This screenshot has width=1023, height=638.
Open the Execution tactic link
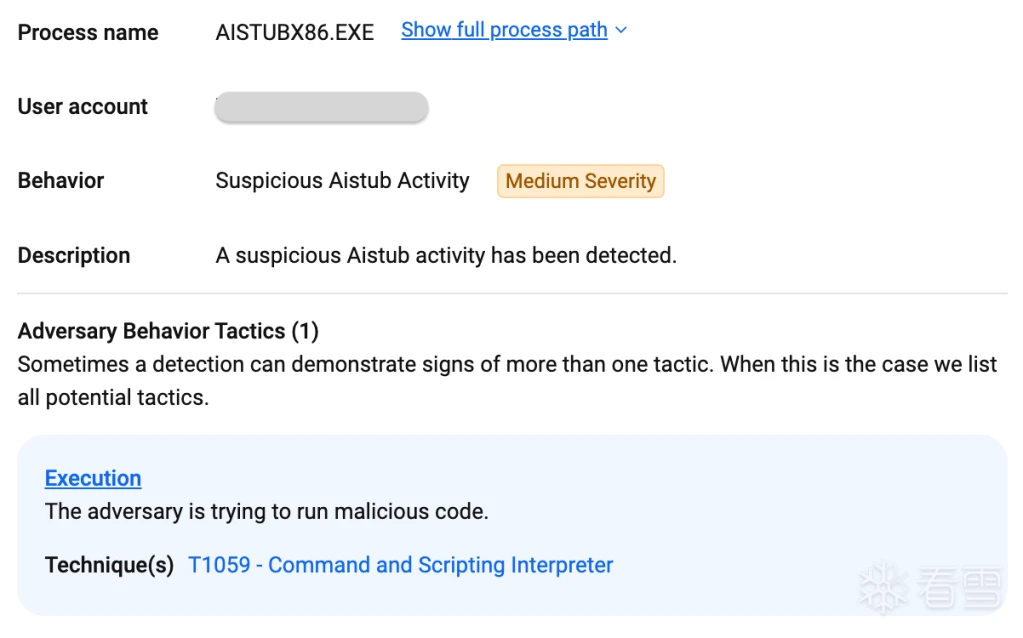(93, 478)
